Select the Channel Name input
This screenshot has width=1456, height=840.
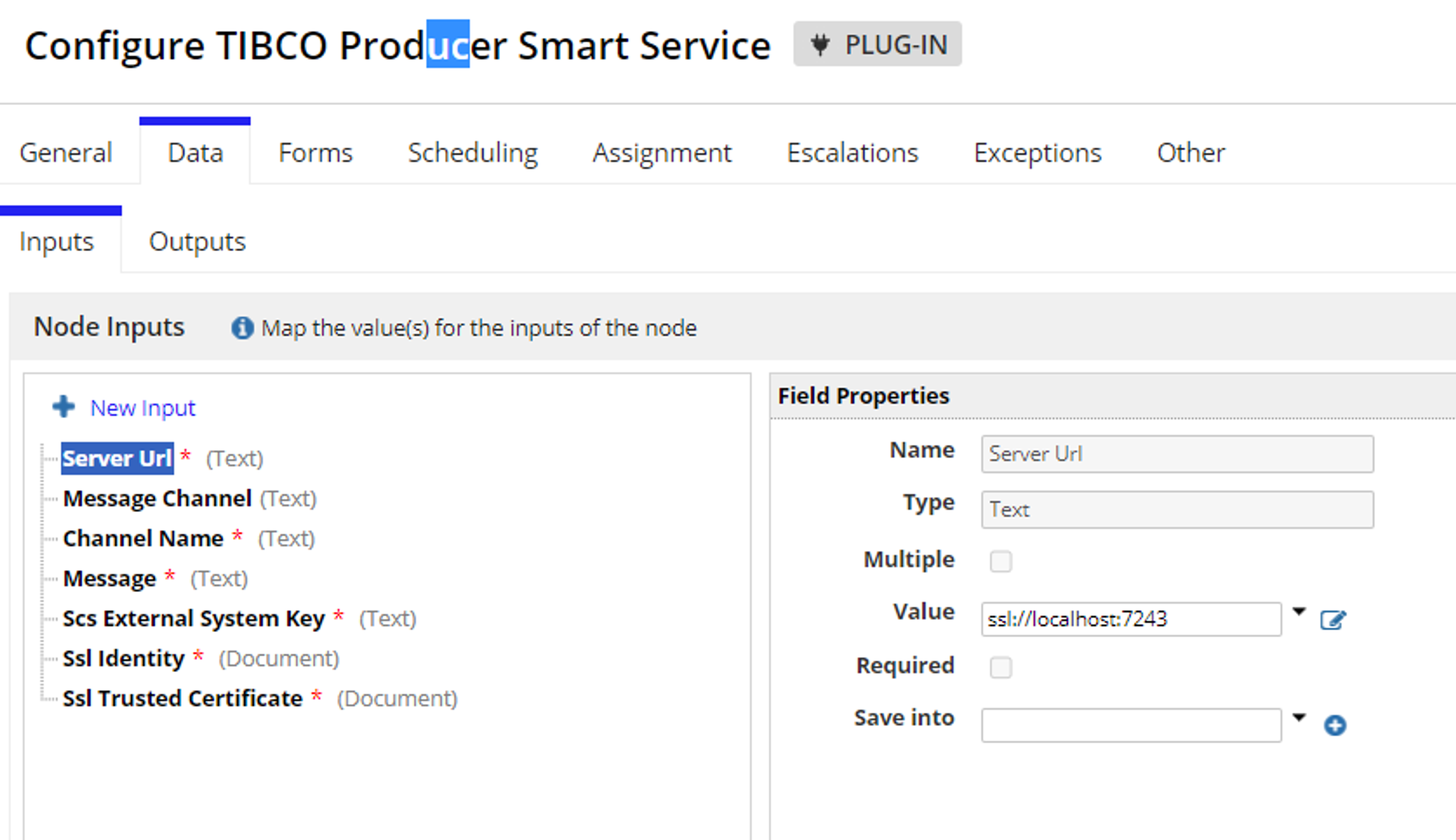[x=143, y=538]
